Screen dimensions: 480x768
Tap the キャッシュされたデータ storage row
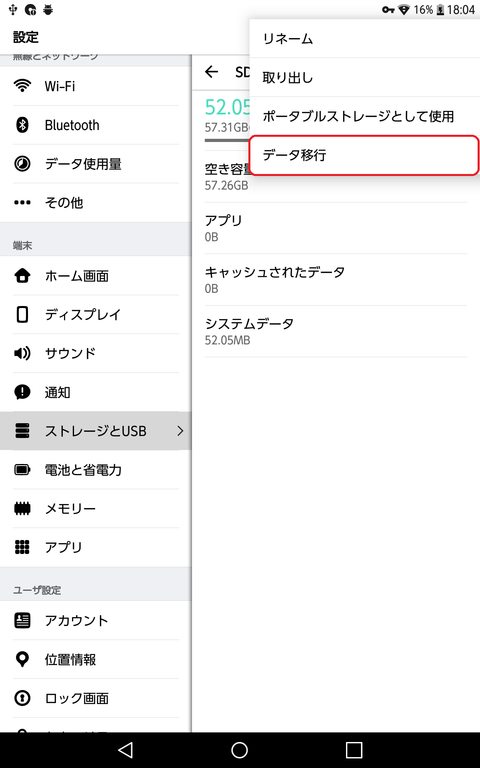(336, 280)
